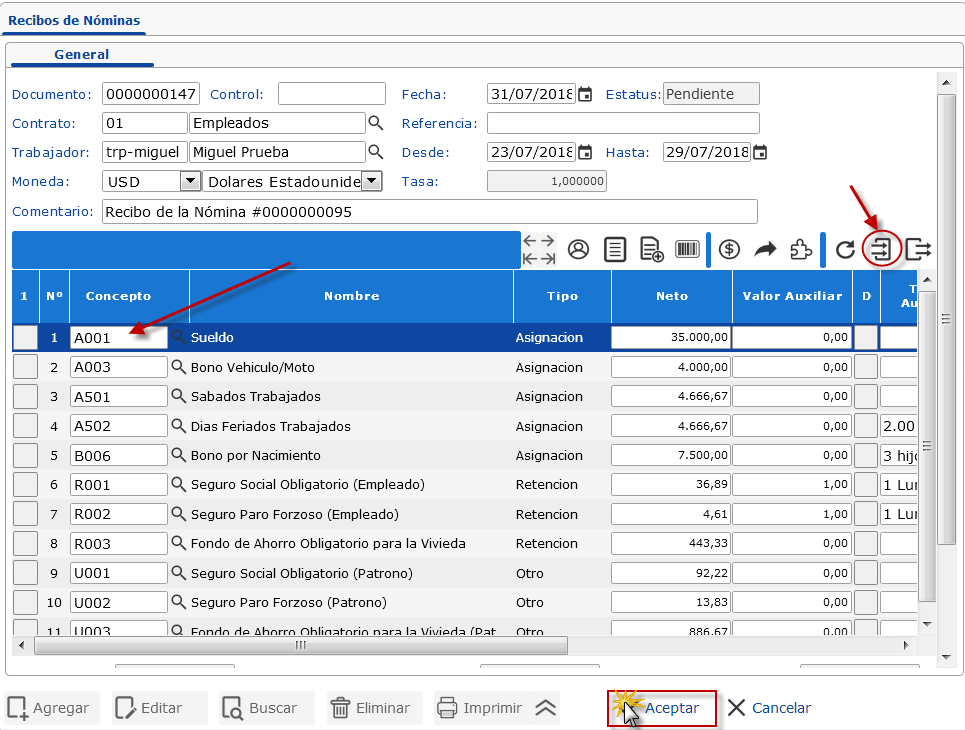This screenshot has height=730, width=965.
Task: Click the barcode icon in the toolbar
Action: click(687, 250)
